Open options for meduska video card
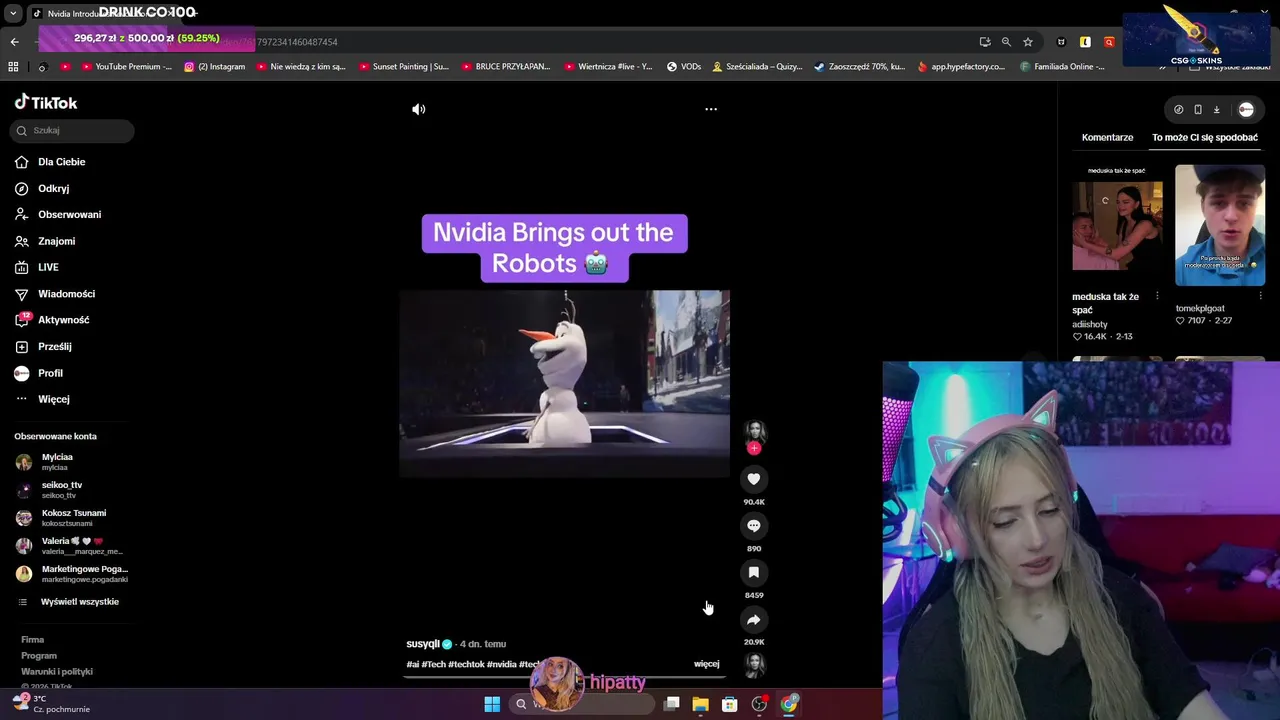The height and width of the screenshot is (720, 1280). 1157,296
